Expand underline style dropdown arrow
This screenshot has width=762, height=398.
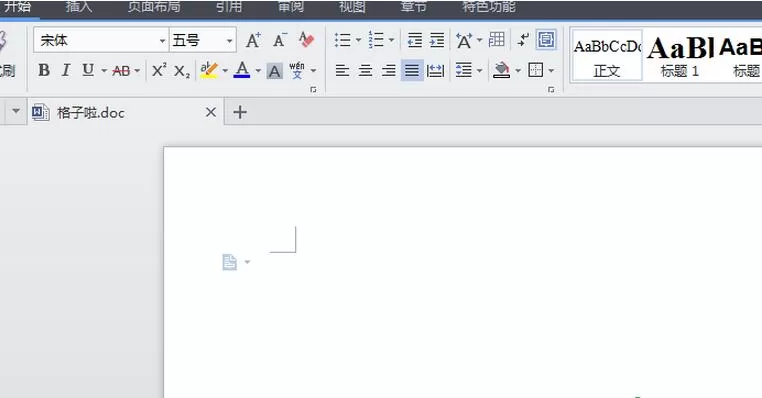pos(104,71)
